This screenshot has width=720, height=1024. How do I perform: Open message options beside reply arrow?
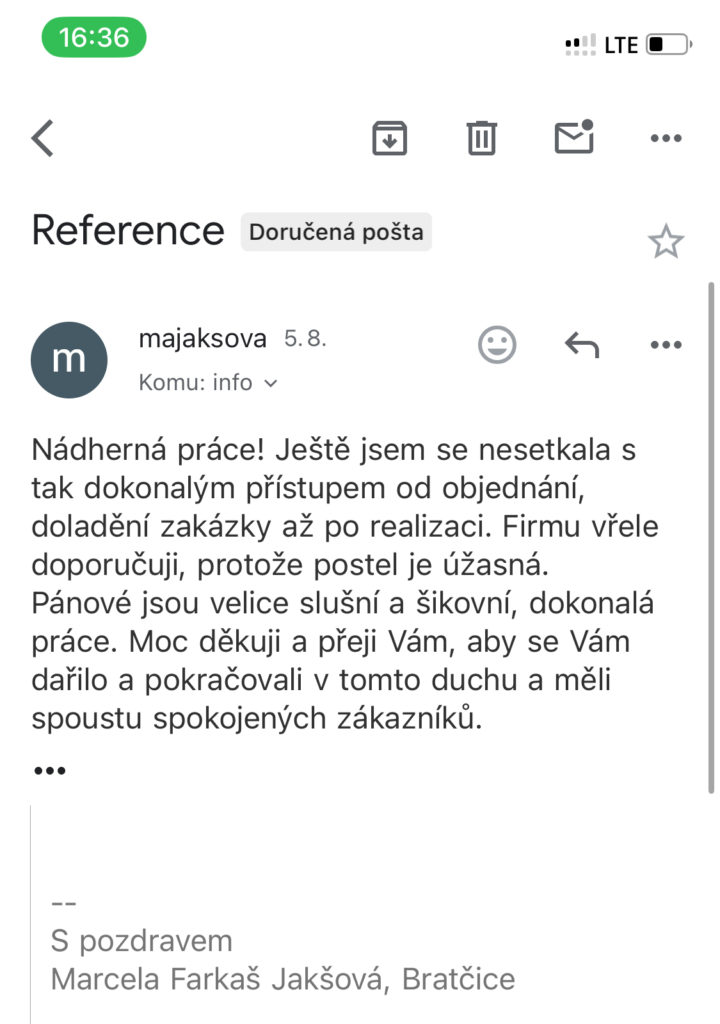coord(666,345)
